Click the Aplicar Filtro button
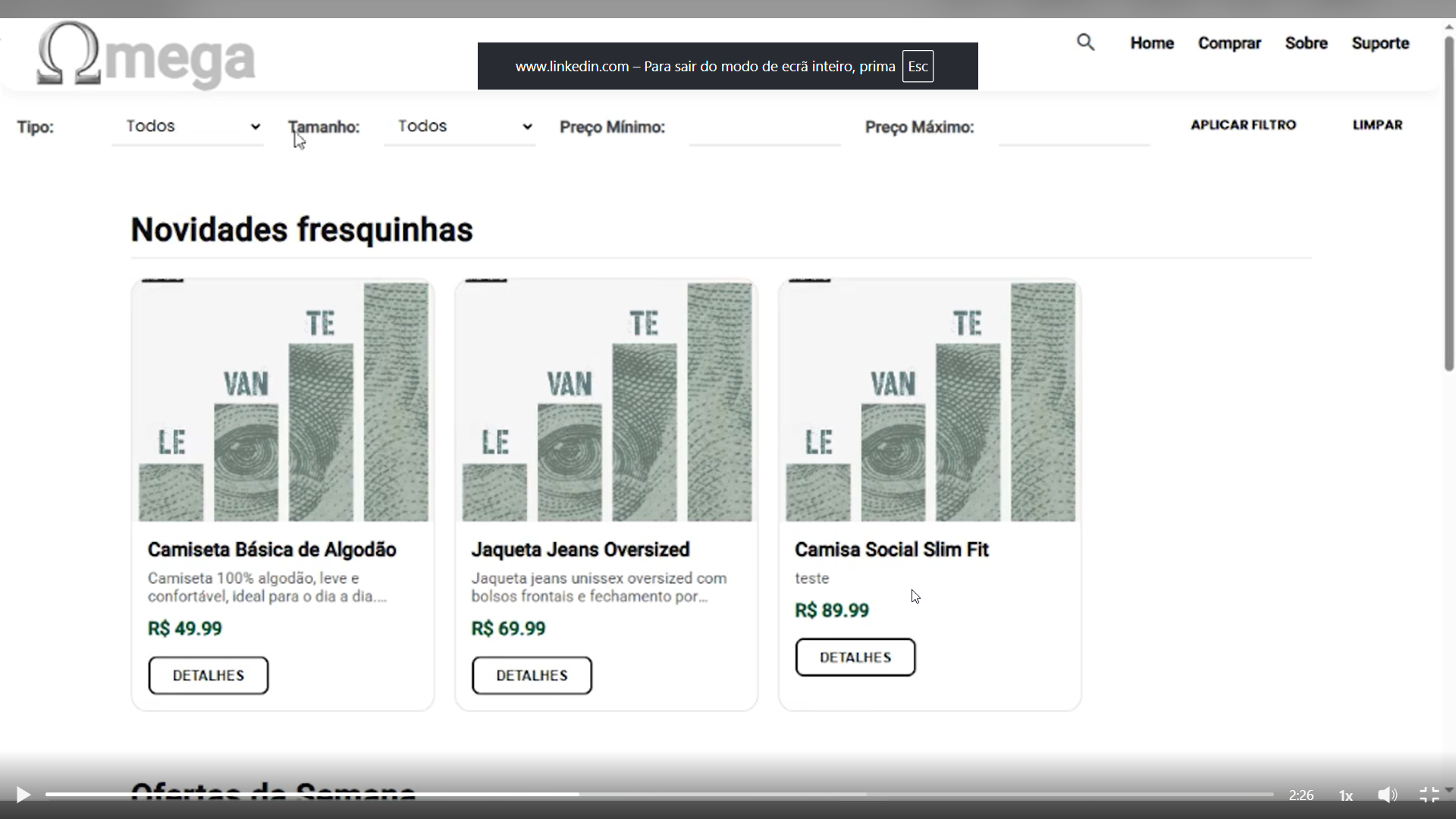This screenshot has height=819, width=1456. (x=1243, y=125)
